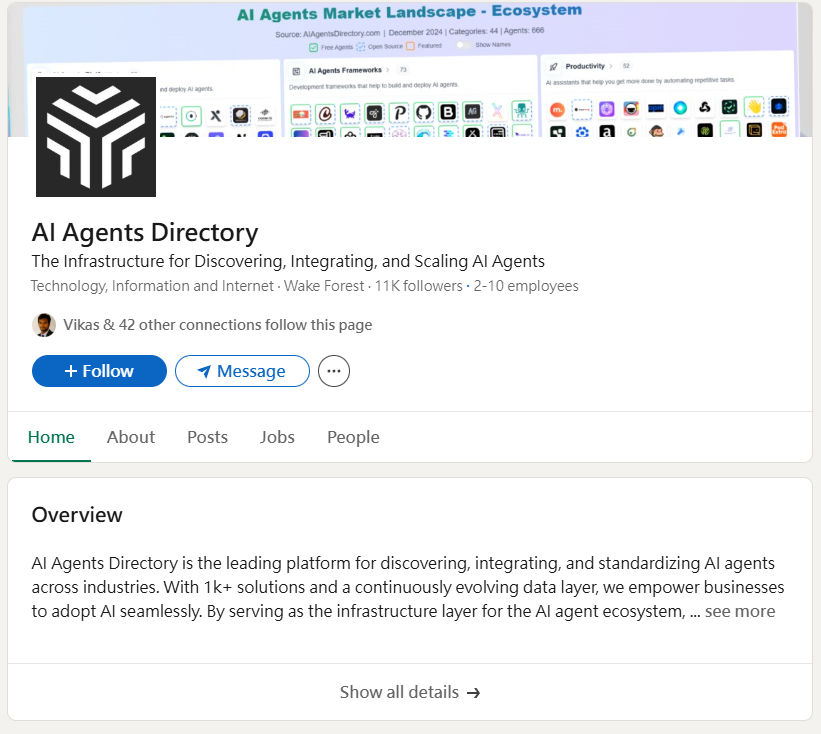Screen dimensions: 821x734
Task: Toggle the Open Source checkbox in banner
Action: [x=361, y=46]
